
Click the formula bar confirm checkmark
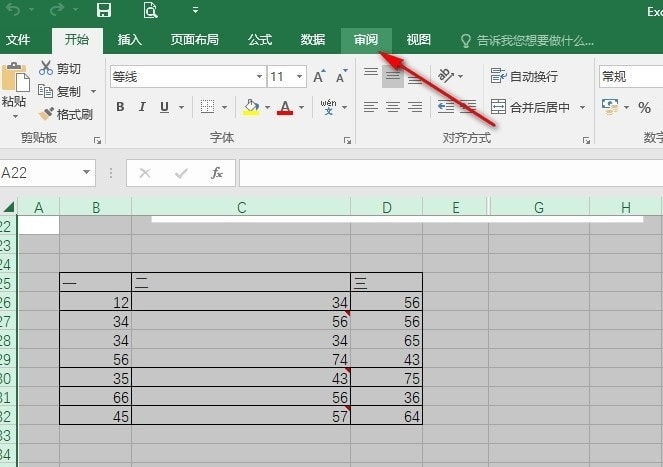pos(181,173)
